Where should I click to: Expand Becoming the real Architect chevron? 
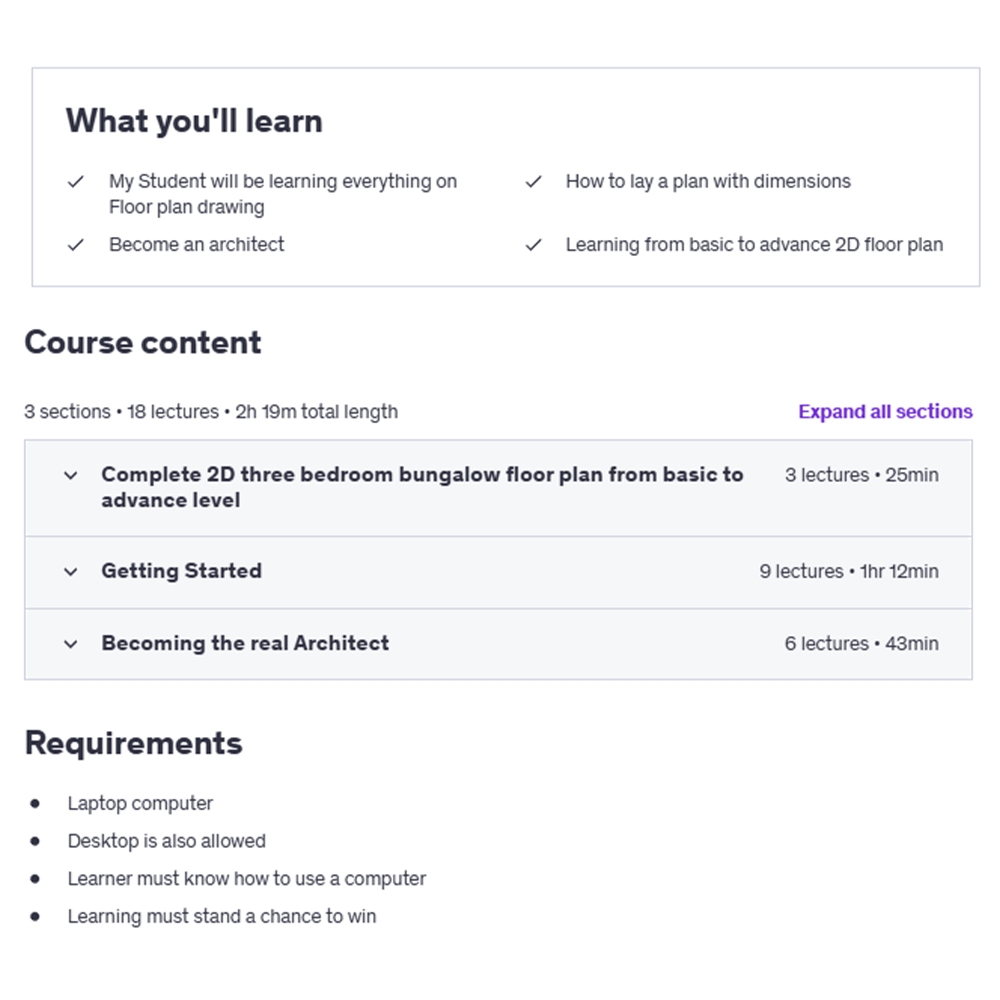70,644
